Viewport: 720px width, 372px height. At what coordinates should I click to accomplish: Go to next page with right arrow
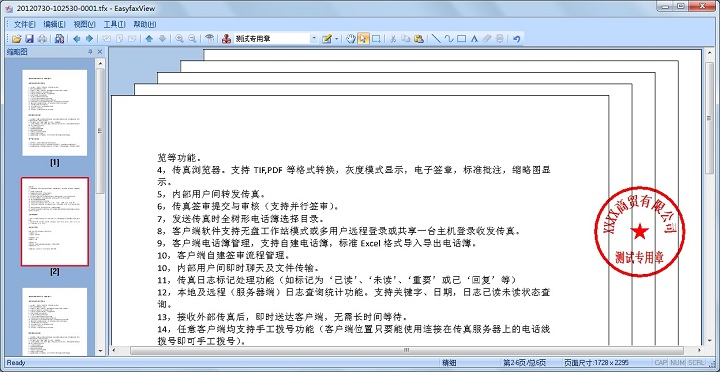click(x=90, y=39)
